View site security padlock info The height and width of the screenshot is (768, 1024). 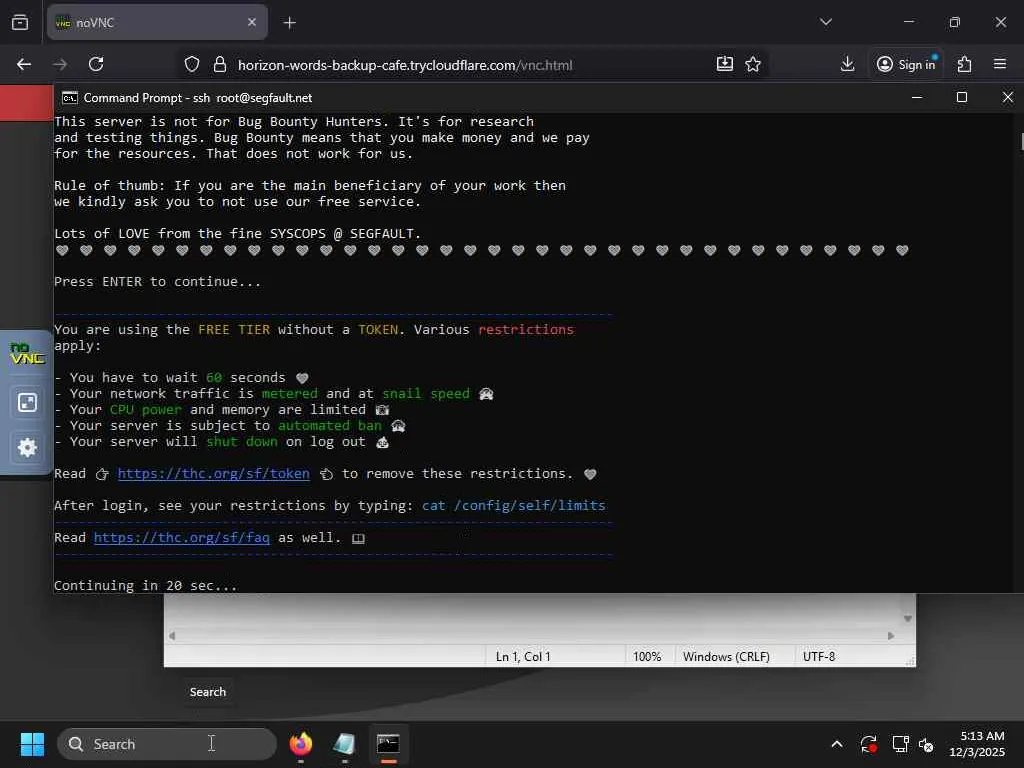coord(220,64)
